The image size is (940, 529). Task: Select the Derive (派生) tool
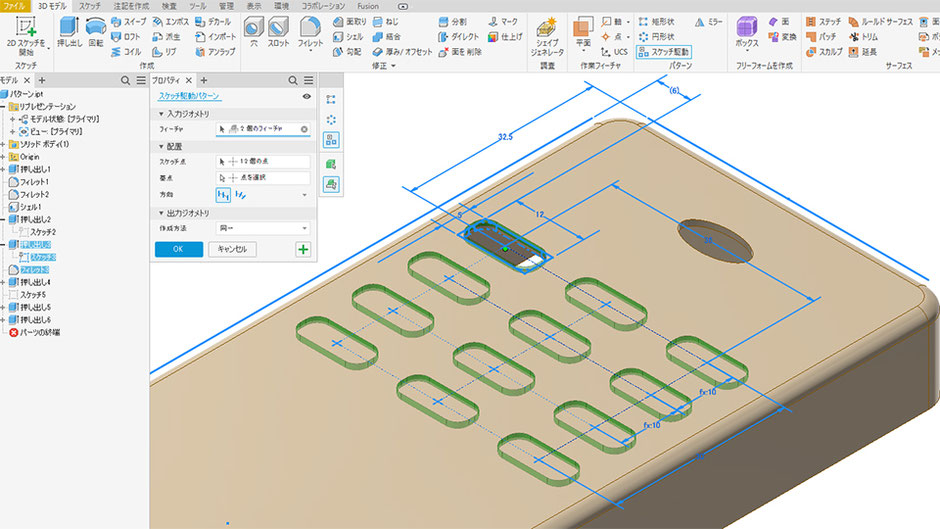point(166,37)
